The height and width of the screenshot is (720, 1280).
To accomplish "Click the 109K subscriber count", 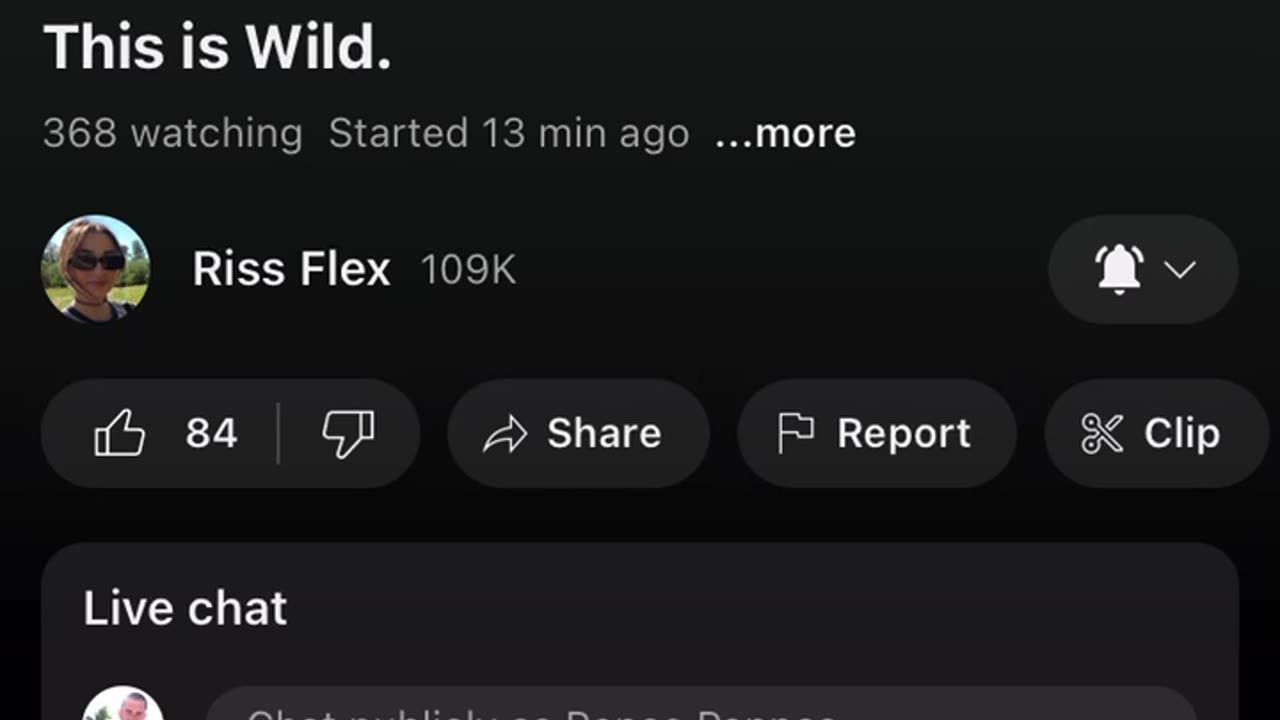I will pyautogui.click(x=468, y=269).
